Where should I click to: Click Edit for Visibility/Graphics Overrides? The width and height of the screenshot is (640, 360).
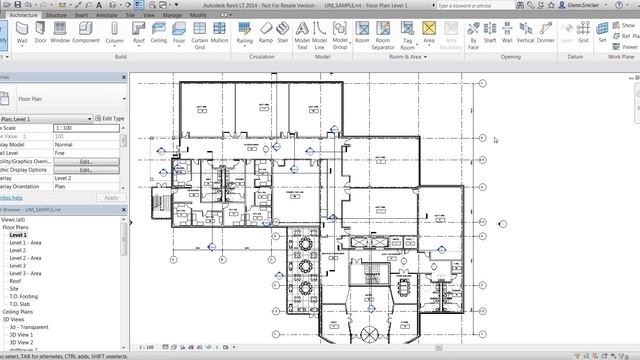point(86,162)
